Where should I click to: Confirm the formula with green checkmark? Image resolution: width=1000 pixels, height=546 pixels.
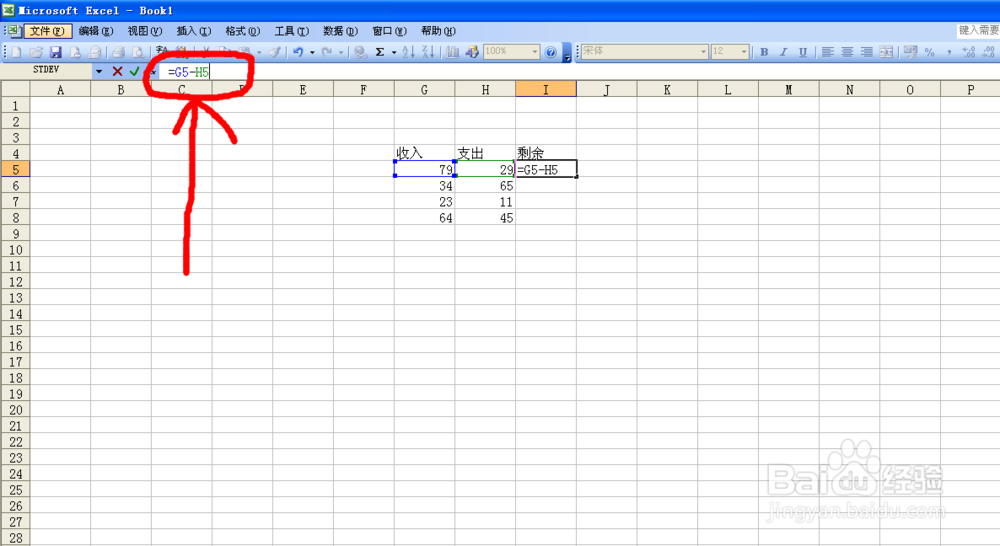pos(135,71)
